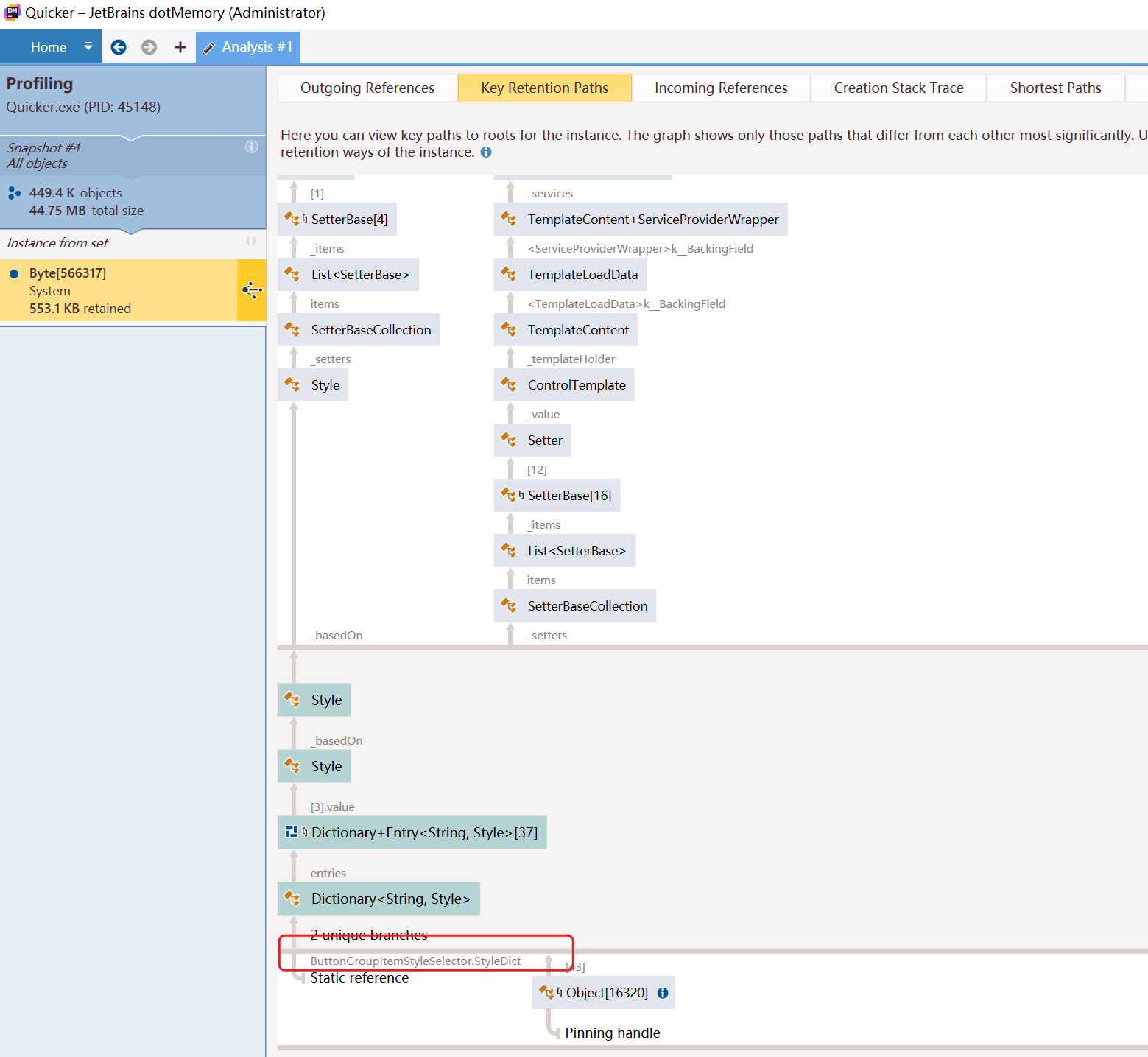Select TemplateContent+ServiceProviderWrapper node
The image size is (1148, 1057).
641,220
